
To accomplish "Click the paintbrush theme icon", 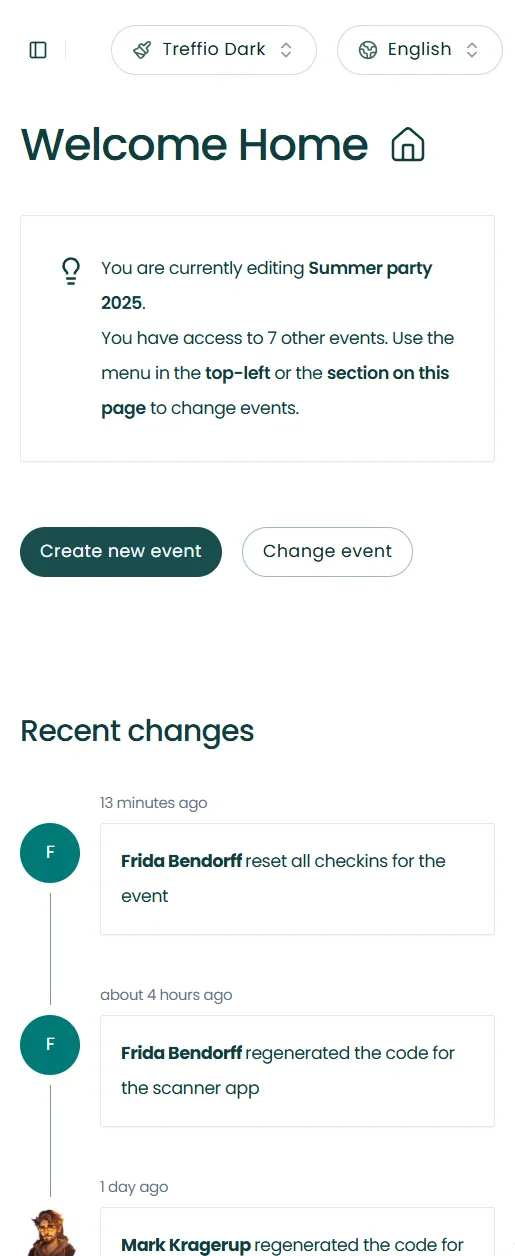I will click(x=143, y=50).
